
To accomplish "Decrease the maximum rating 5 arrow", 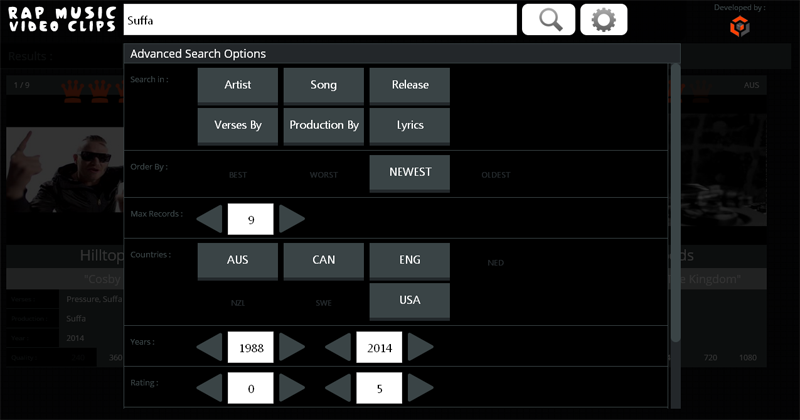I will coord(338,388).
